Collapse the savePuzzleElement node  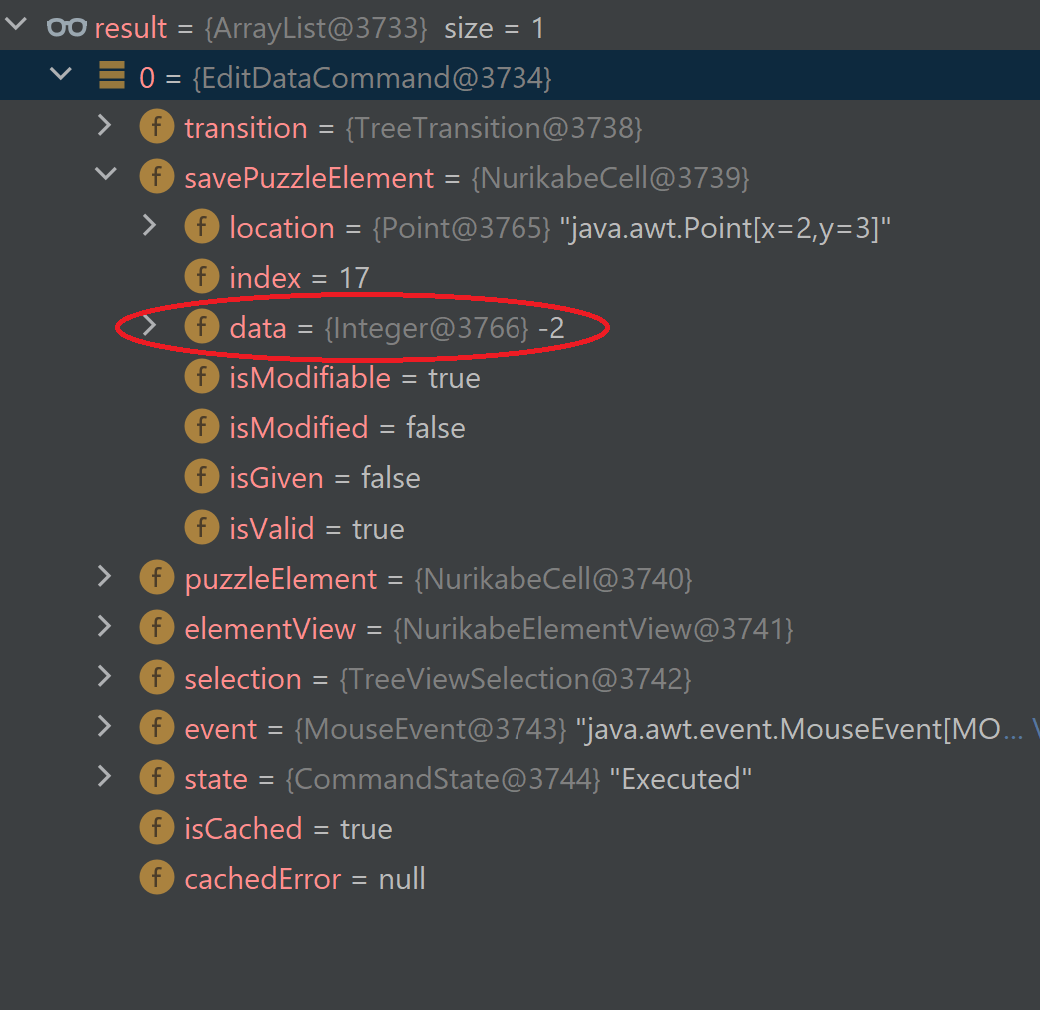tap(105, 172)
